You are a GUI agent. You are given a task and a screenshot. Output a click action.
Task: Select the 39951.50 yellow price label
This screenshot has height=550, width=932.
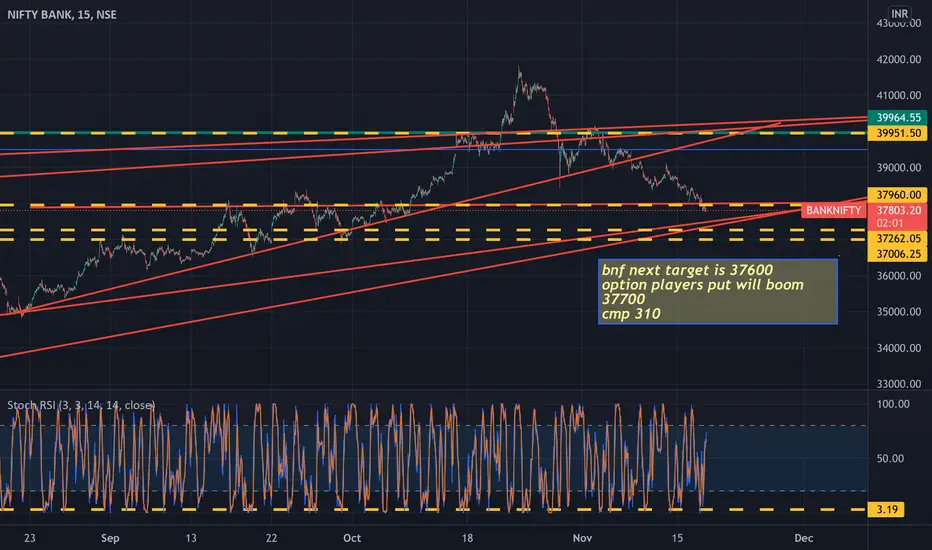pyautogui.click(x=898, y=133)
